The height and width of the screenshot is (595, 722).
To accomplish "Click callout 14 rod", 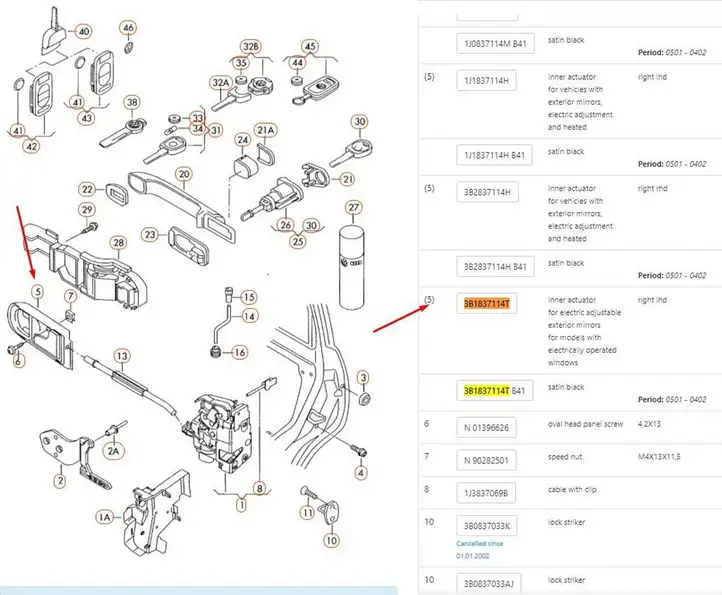I will click(x=249, y=316).
